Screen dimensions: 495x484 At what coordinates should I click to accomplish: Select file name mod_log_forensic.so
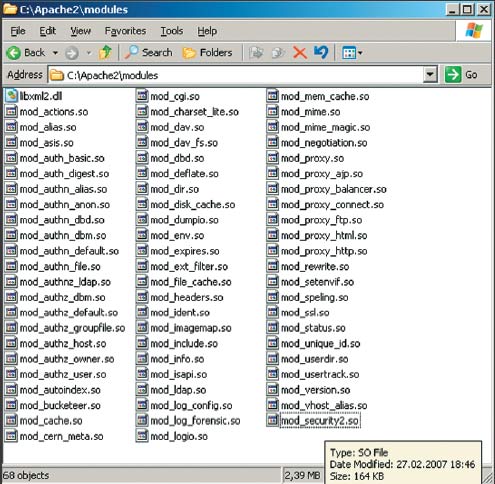click(x=195, y=421)
